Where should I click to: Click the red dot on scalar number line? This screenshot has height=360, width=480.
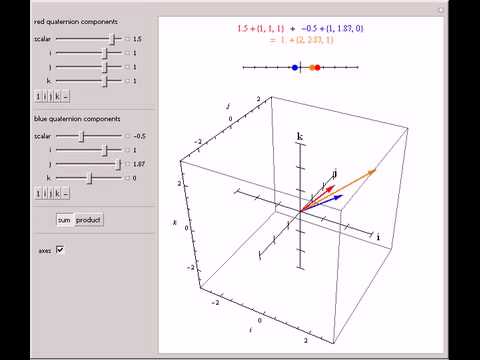317,68
